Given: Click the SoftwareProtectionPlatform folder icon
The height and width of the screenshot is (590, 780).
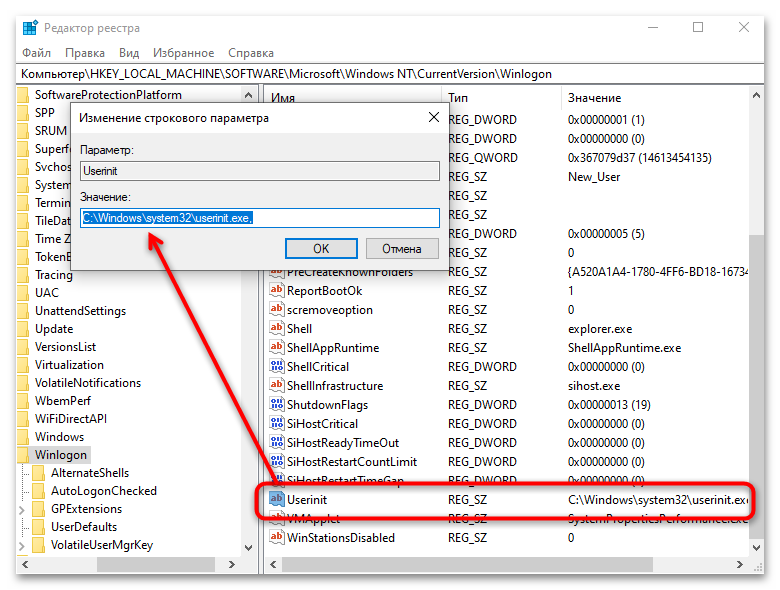Looking at the screenshot, I should click(x=23, y=95).
